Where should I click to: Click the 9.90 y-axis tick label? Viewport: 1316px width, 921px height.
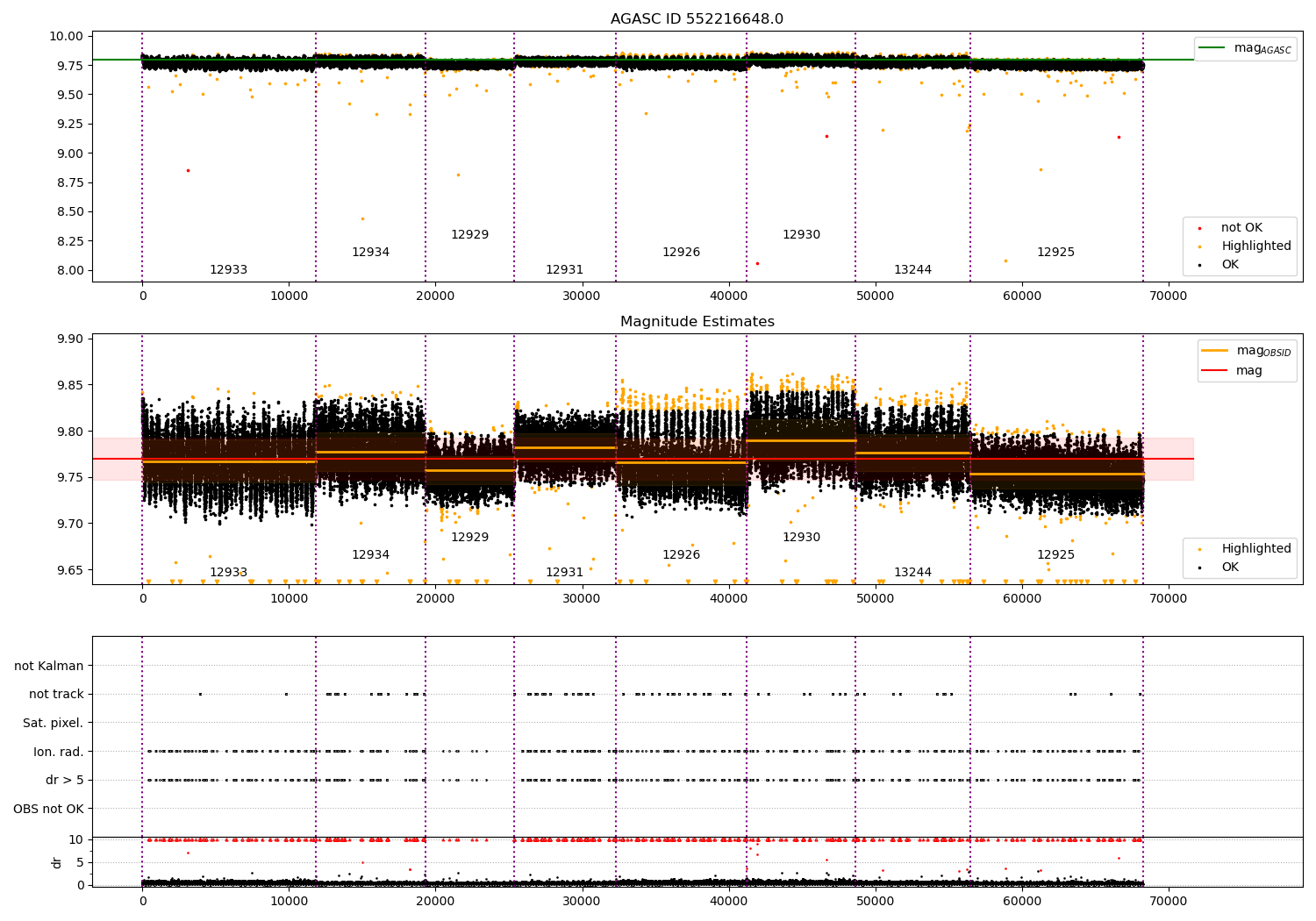(x=69, y=339)
